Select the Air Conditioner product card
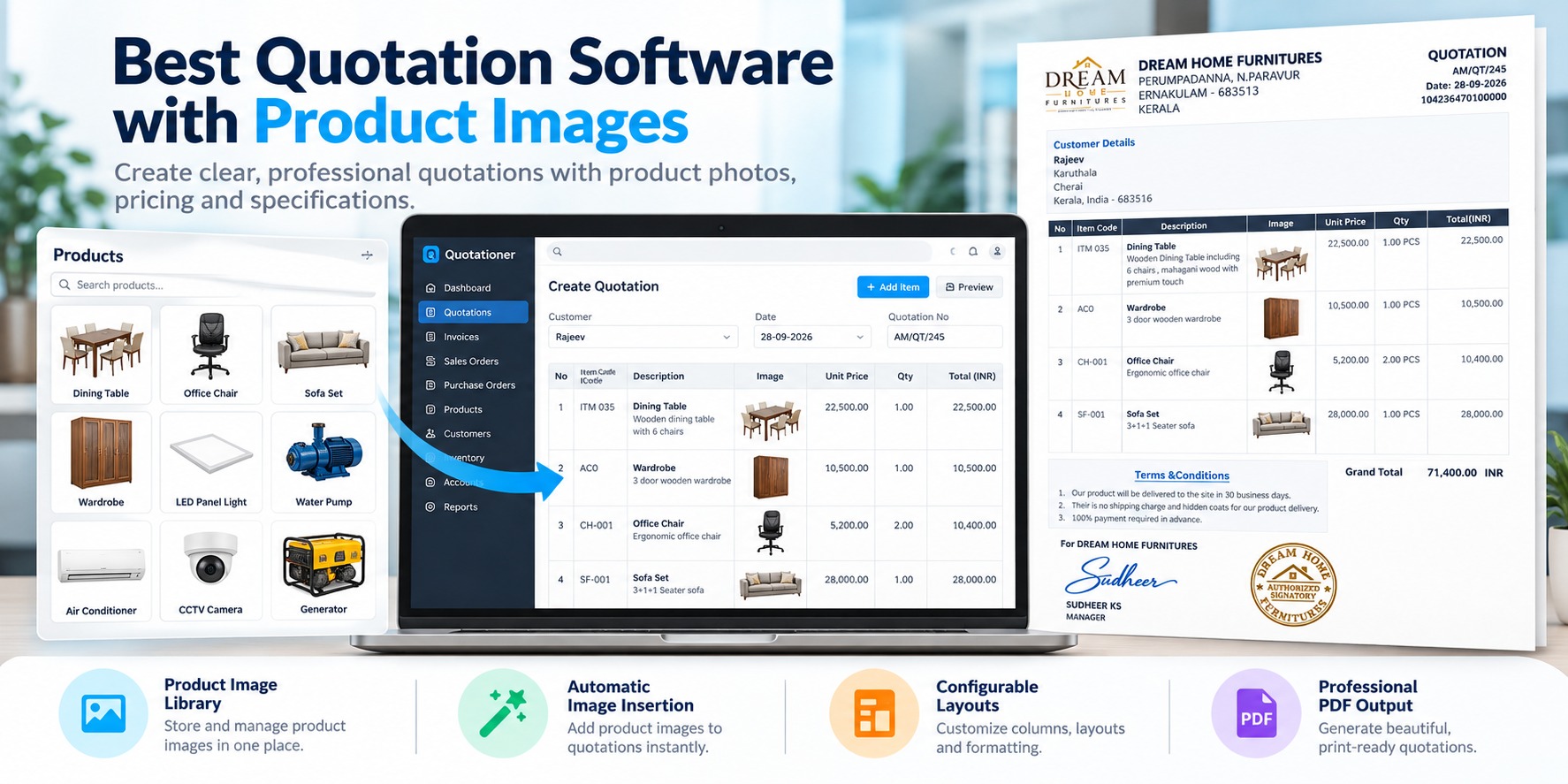Viewport: 1568px width, 784px height. point(101,571)
